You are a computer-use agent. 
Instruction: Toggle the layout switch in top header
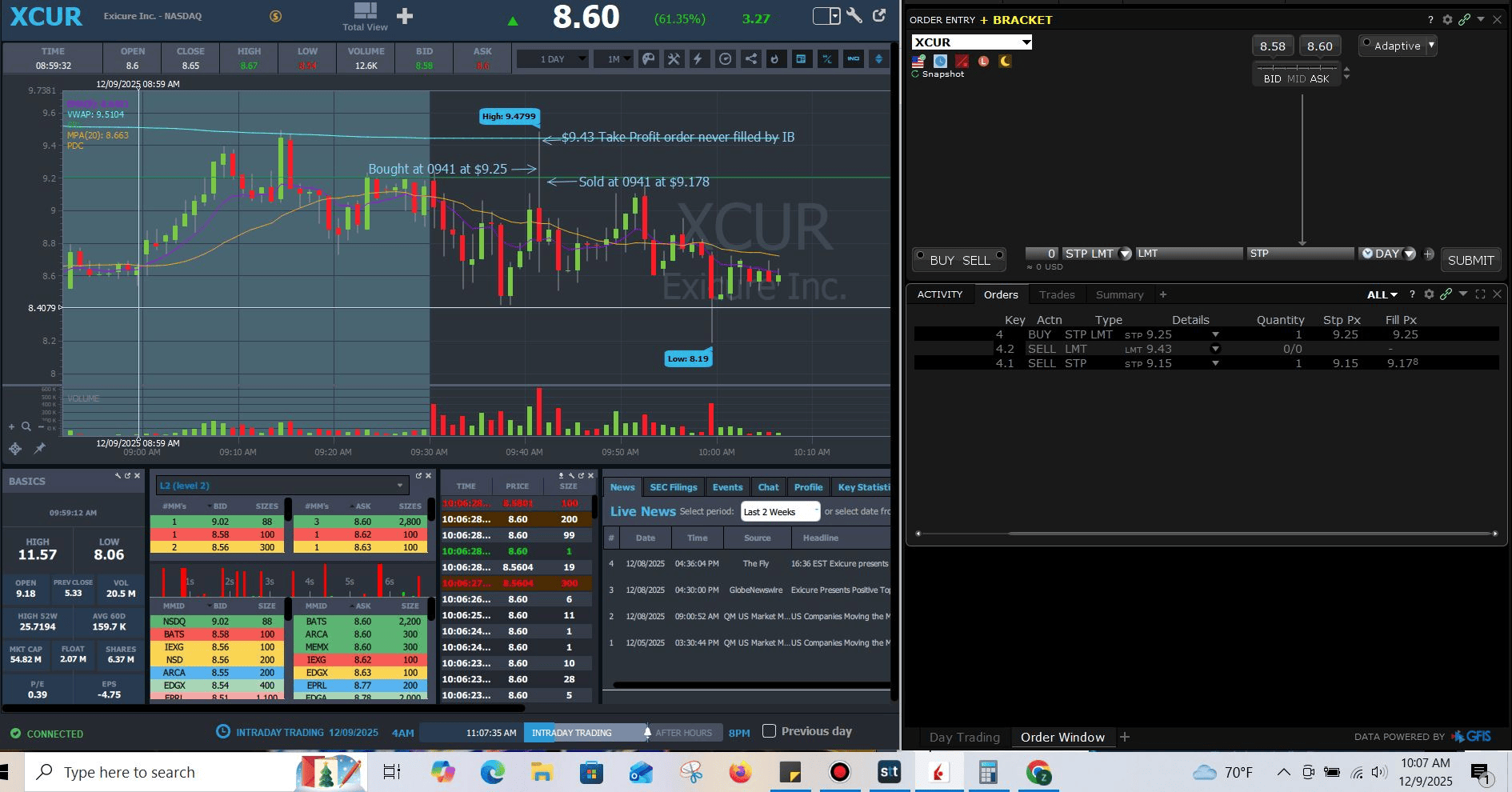826,16
